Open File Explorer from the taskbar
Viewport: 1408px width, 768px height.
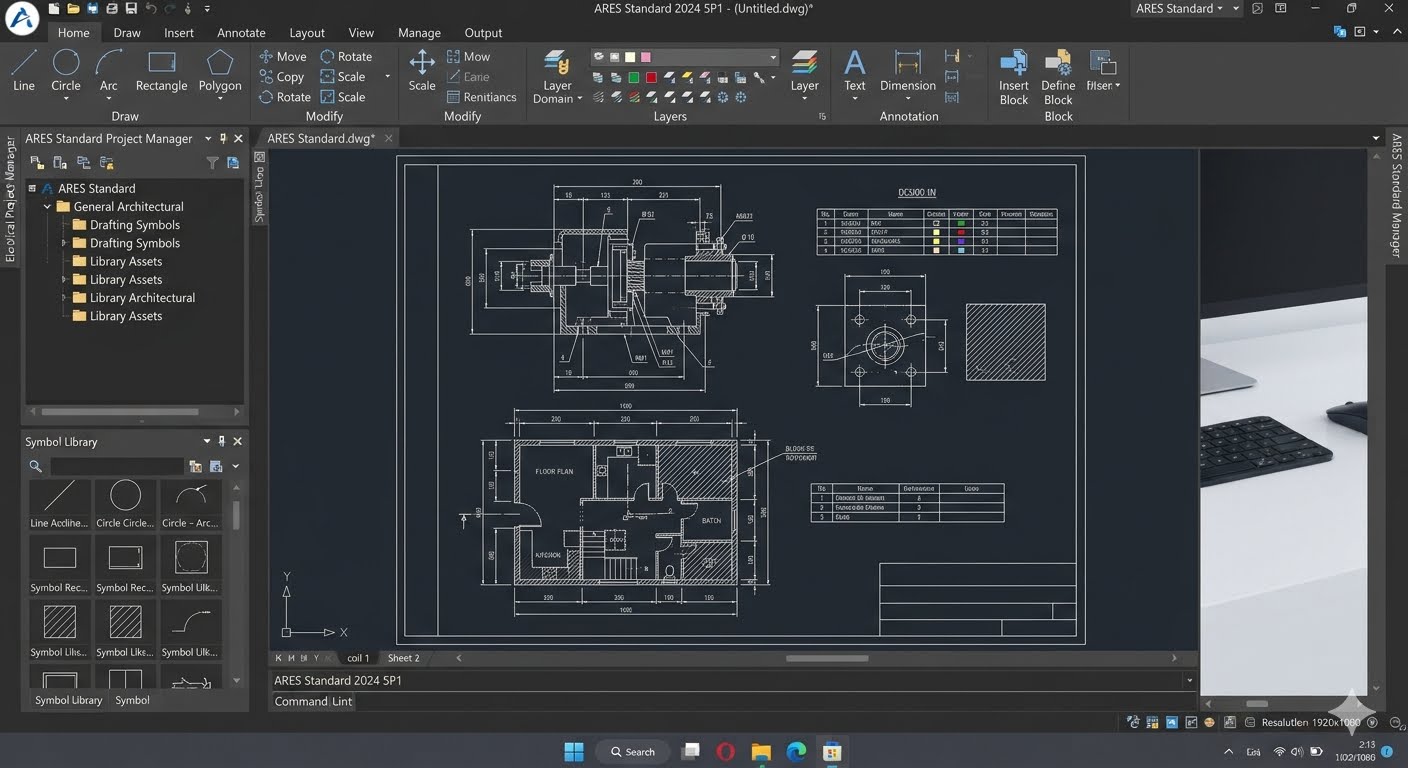pyautogui.click(x=761, y=752)
